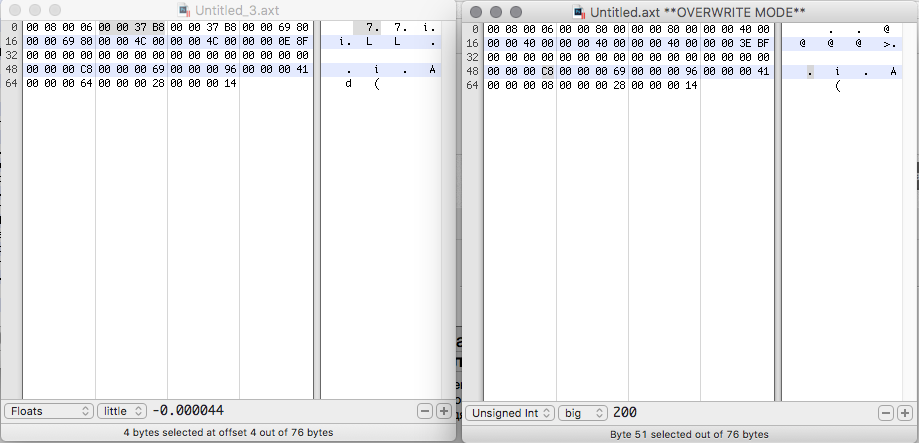Click the Untitled_3.axt window title

[x=237, y=10]
